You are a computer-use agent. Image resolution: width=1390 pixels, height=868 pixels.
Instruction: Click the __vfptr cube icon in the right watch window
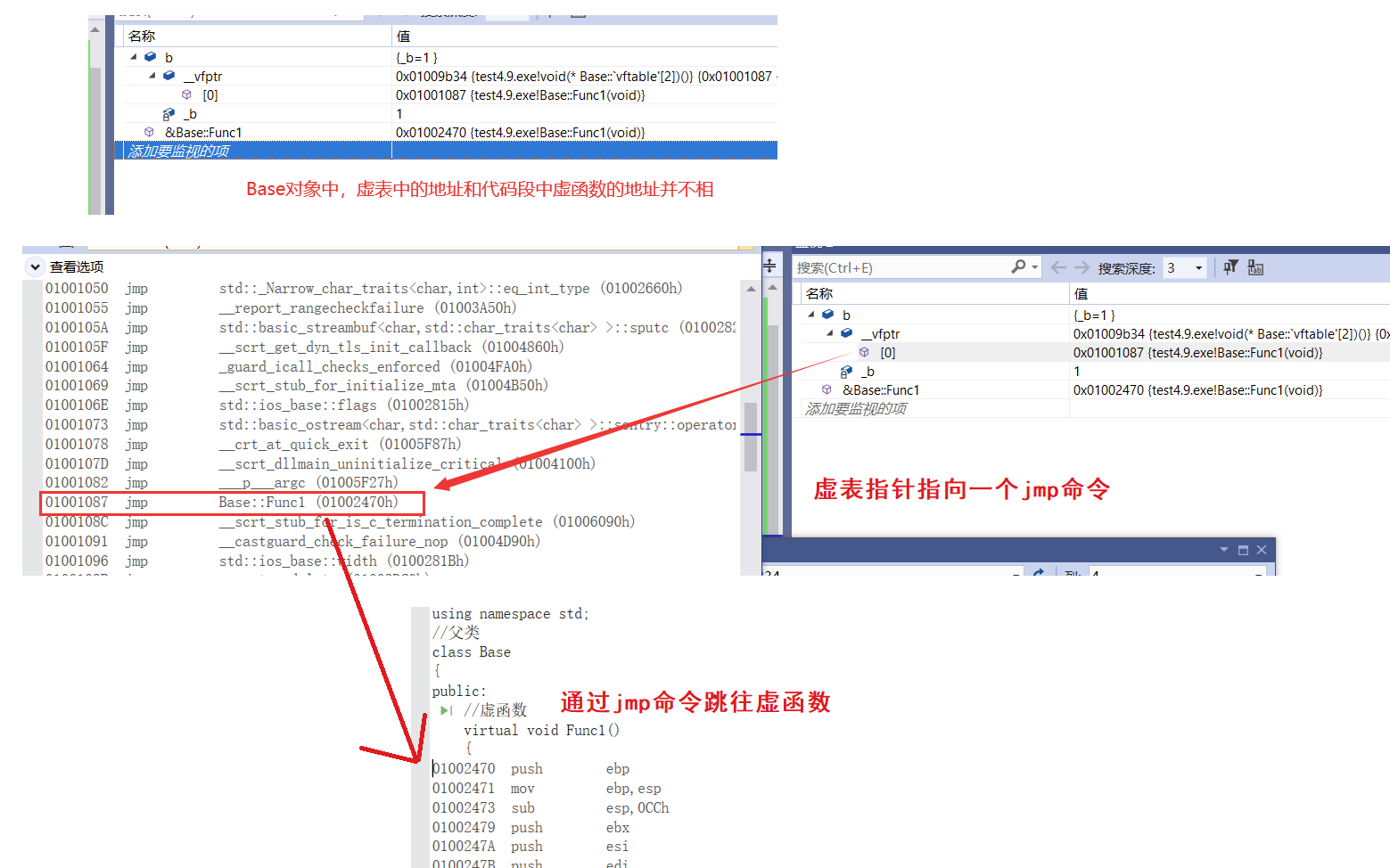[846, 333]
